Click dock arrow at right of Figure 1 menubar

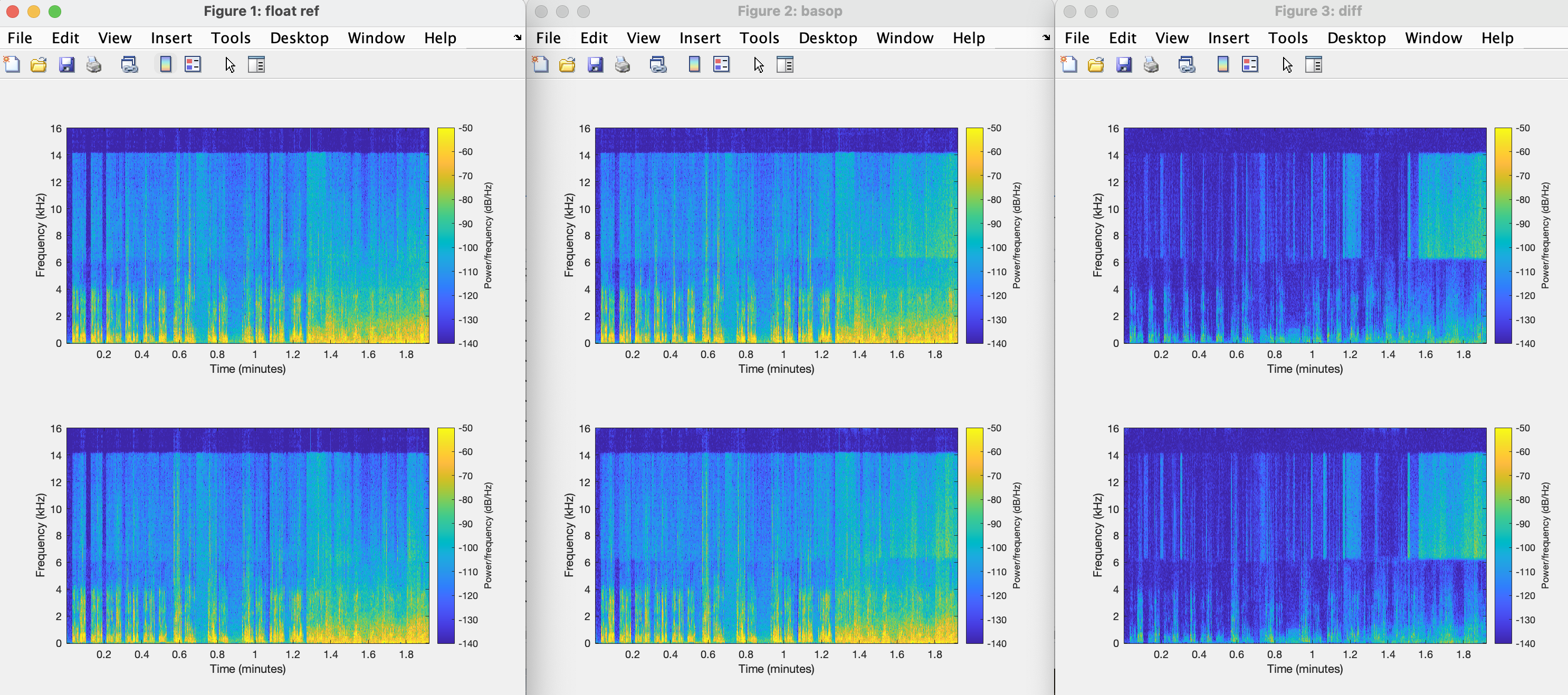(x=518, y=38)
